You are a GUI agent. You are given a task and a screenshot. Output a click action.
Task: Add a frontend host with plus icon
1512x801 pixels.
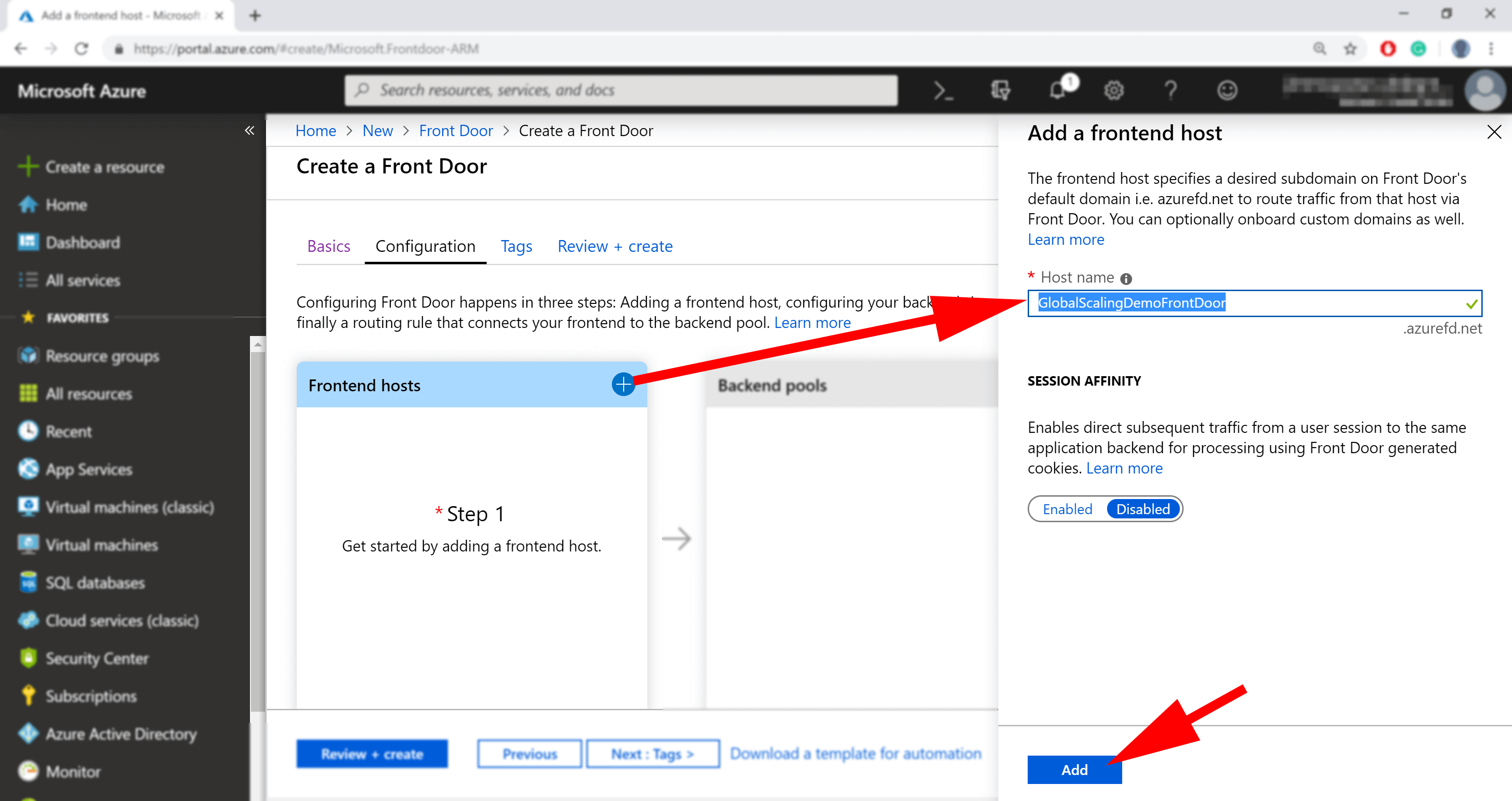(623, 384)
